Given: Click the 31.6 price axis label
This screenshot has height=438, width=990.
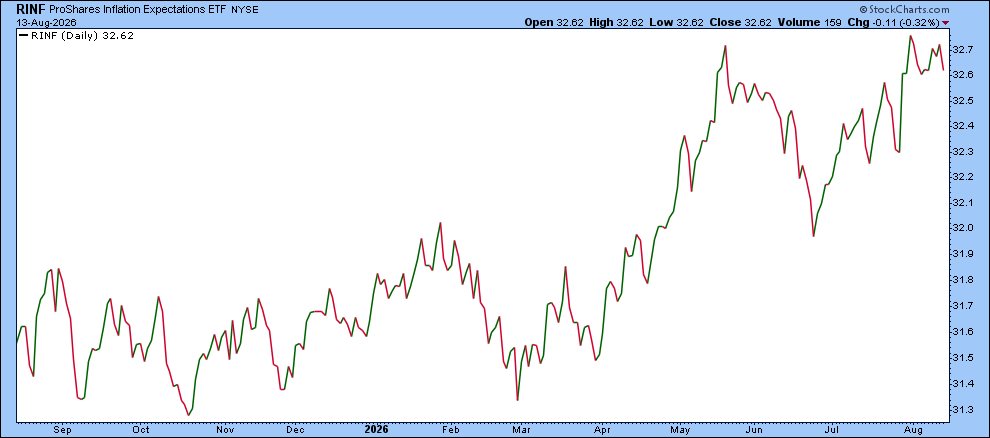Looking at the screenshot, I should pyautogui.click(x=963, y=332).
